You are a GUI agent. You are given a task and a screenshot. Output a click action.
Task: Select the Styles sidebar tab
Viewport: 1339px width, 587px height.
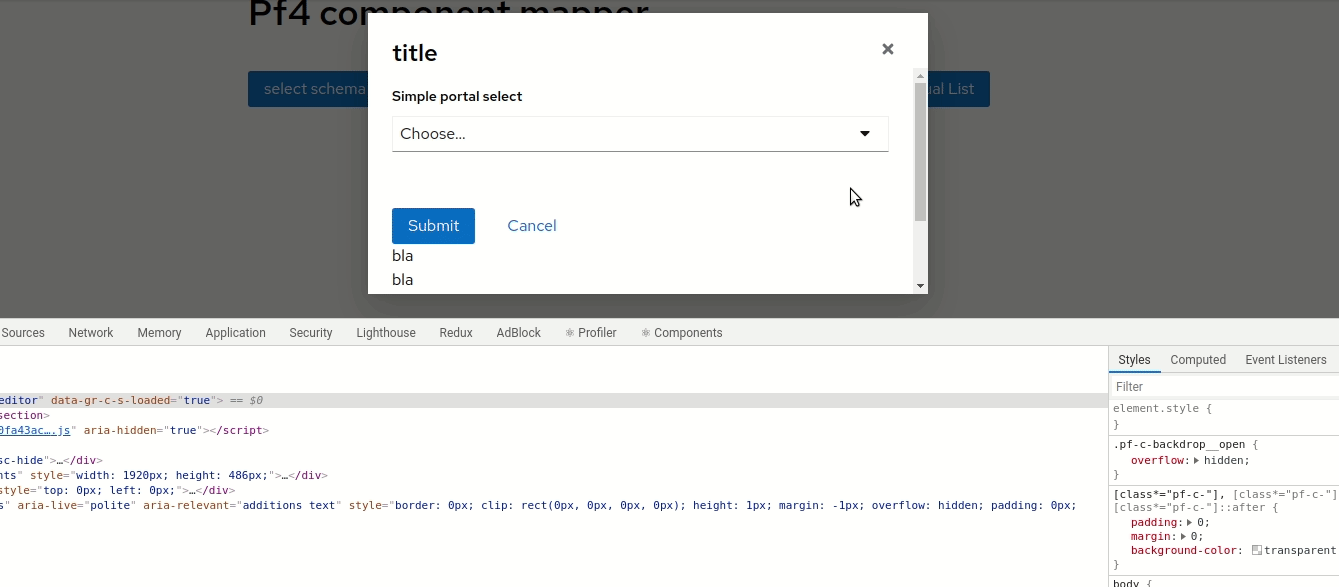[1134, 360]
